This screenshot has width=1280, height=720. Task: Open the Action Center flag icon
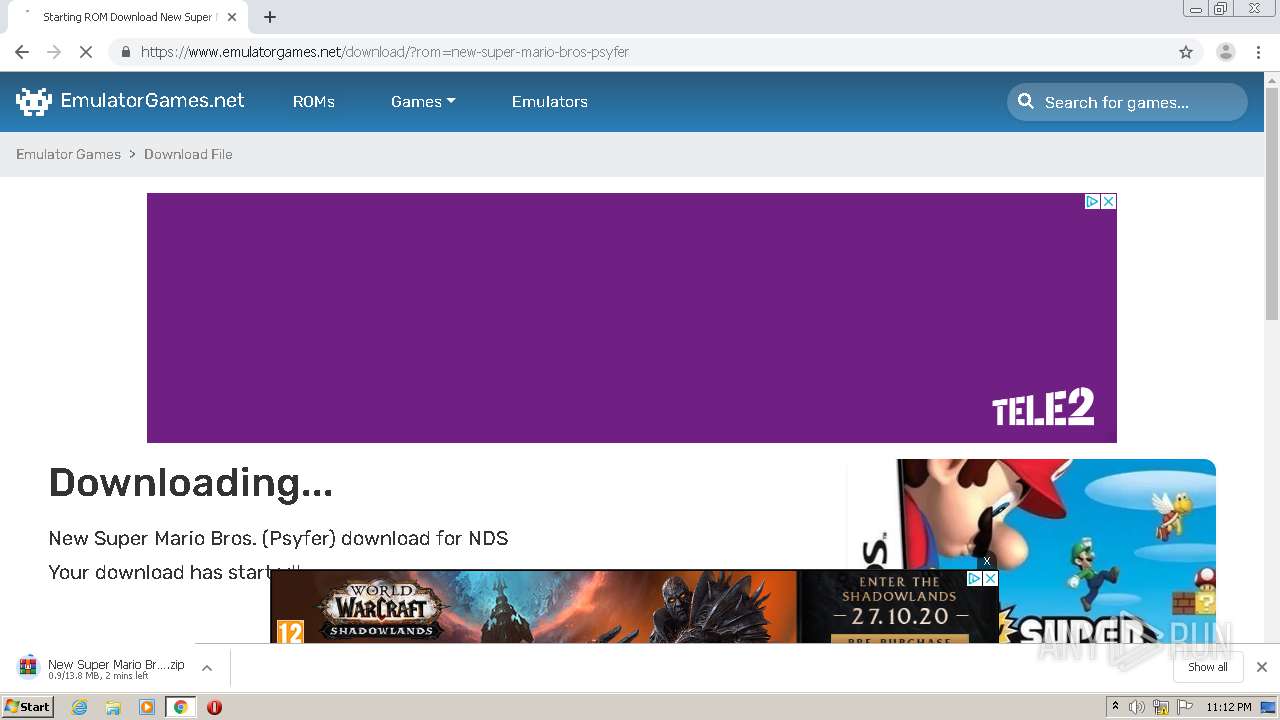click(1185, 707)
